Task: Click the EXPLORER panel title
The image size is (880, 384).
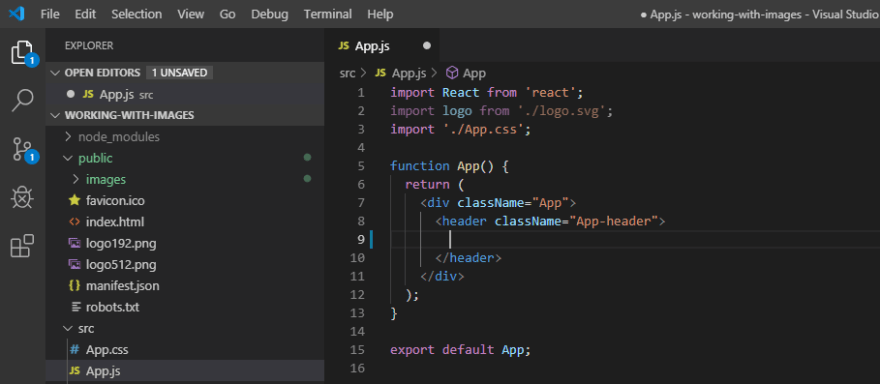Action: tap(89, 46)
